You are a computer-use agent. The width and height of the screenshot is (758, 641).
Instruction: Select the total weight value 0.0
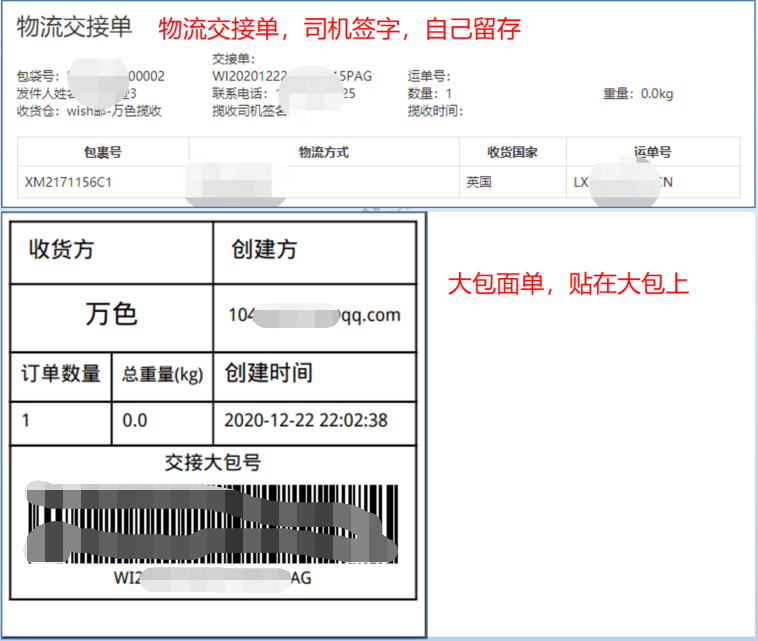[135, 420]
